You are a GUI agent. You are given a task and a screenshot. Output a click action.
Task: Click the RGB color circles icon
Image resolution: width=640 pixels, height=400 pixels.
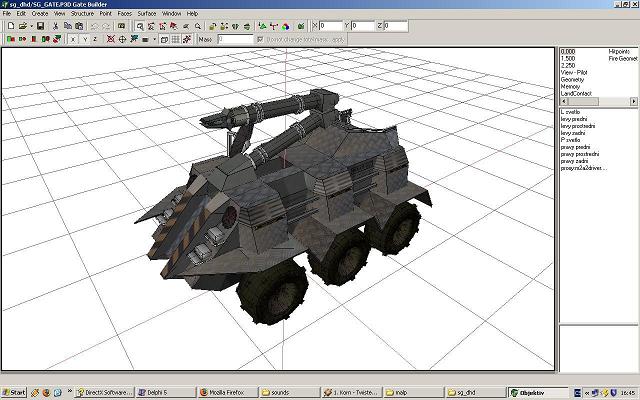click(286, 26)
